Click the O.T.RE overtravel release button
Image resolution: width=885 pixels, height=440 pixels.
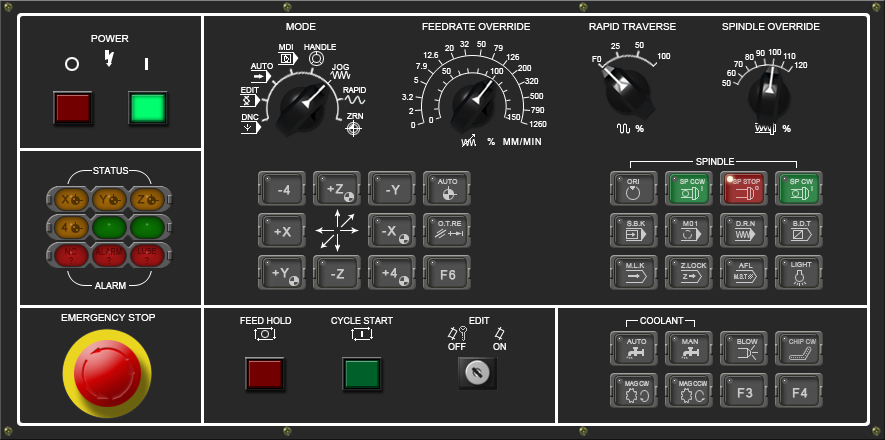coord(447,229)
